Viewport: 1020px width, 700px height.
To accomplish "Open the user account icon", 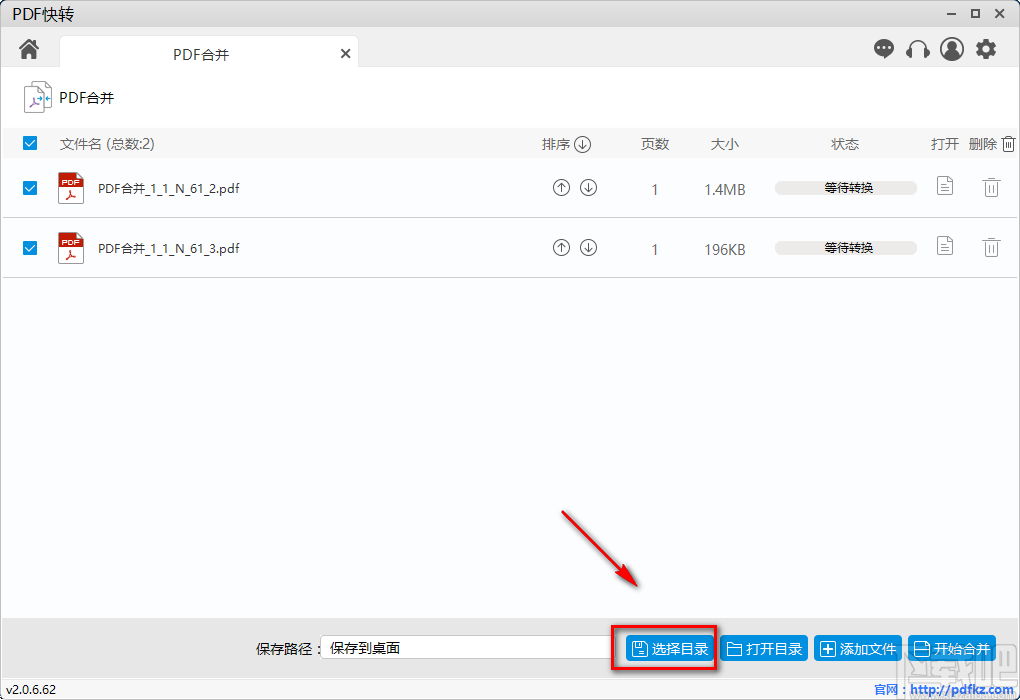I will click(x=952, y=49).
